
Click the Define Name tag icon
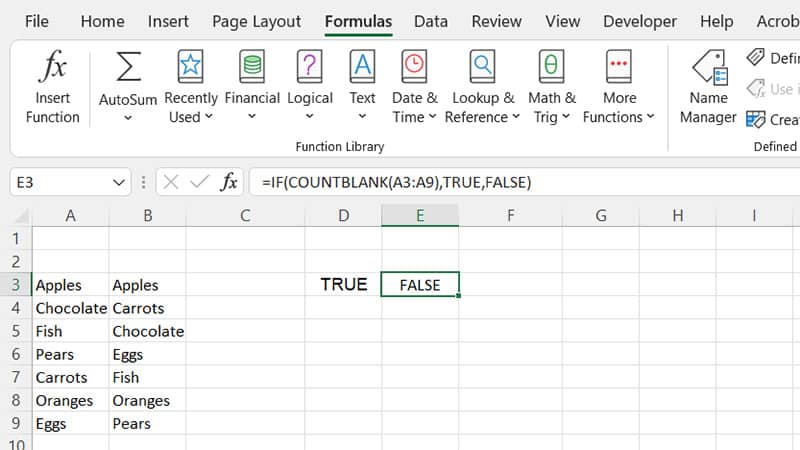pyautogui.click(x=756, y=57)
